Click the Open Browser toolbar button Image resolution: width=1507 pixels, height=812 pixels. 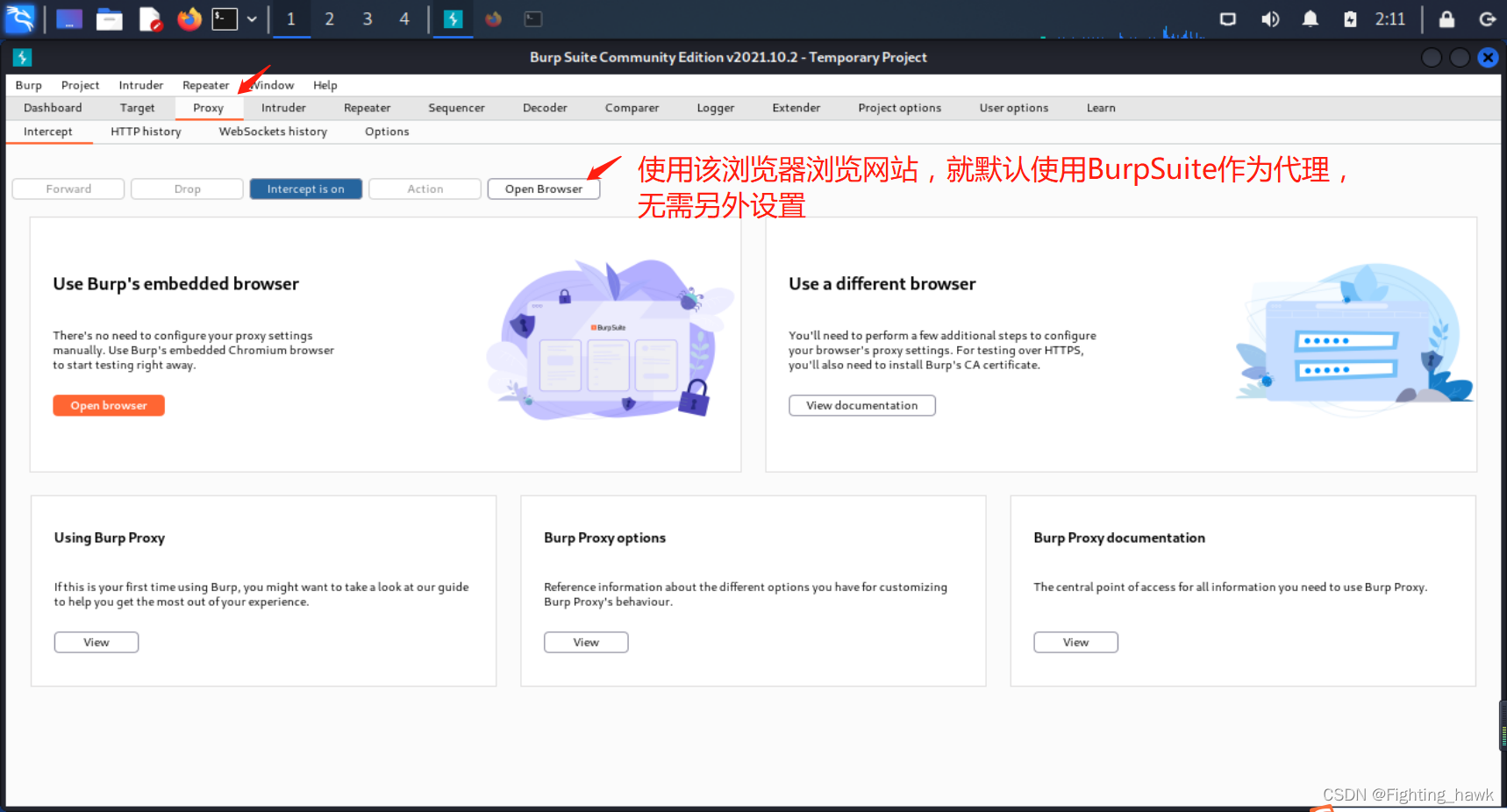544,189
